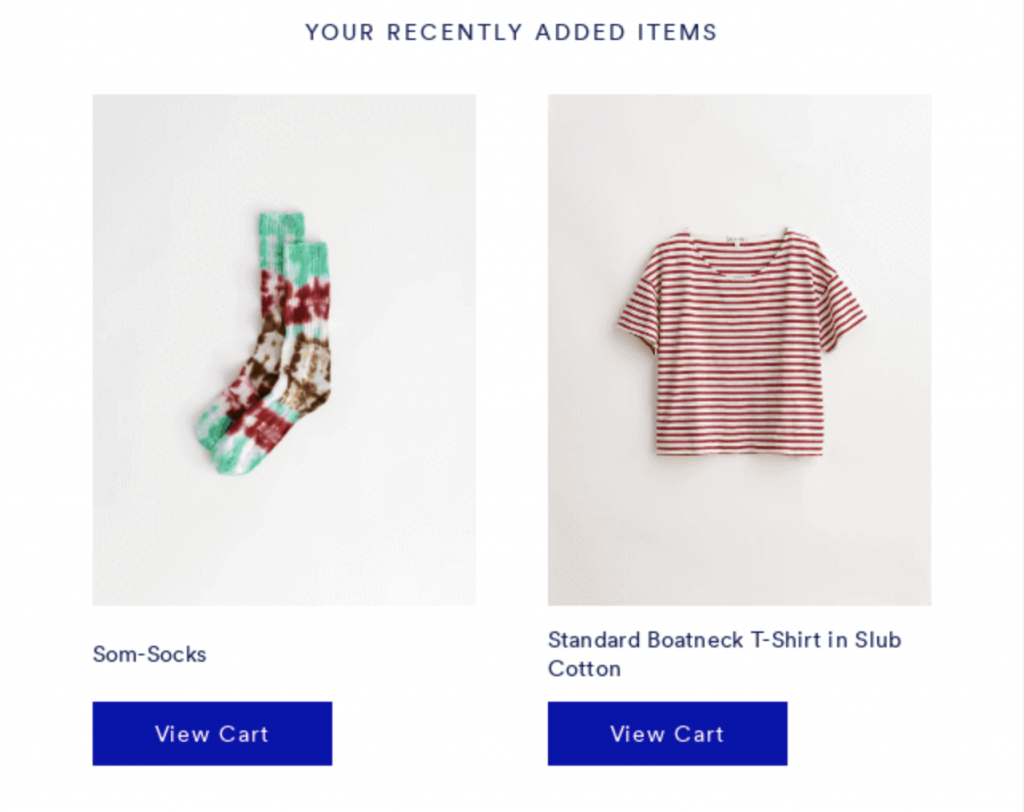Image resolution: width=1024 pixels, height=812 pixels.
Task: Click View Cart below Som-Socks
Action: coord(212,734)
